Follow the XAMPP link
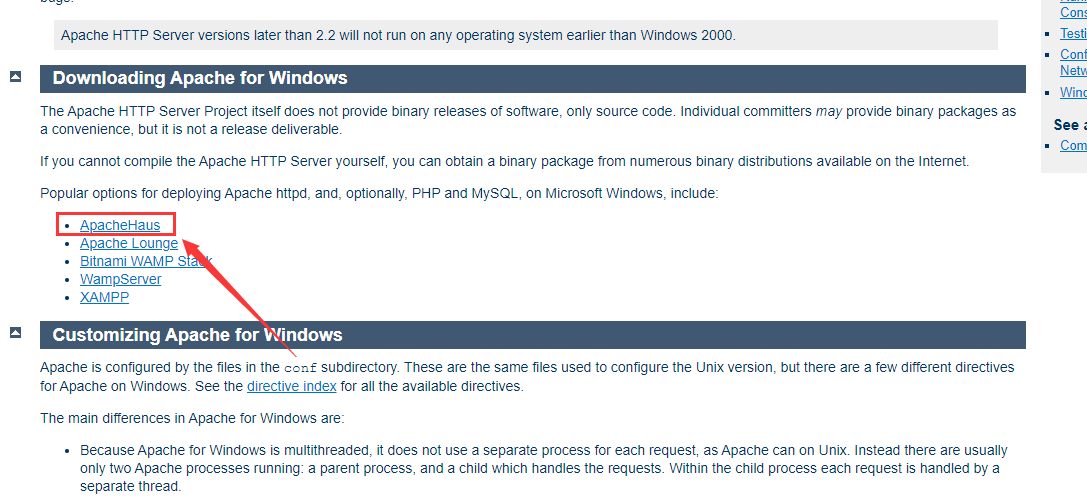This screenshot has height=499, width=1087. coord(104,297)
